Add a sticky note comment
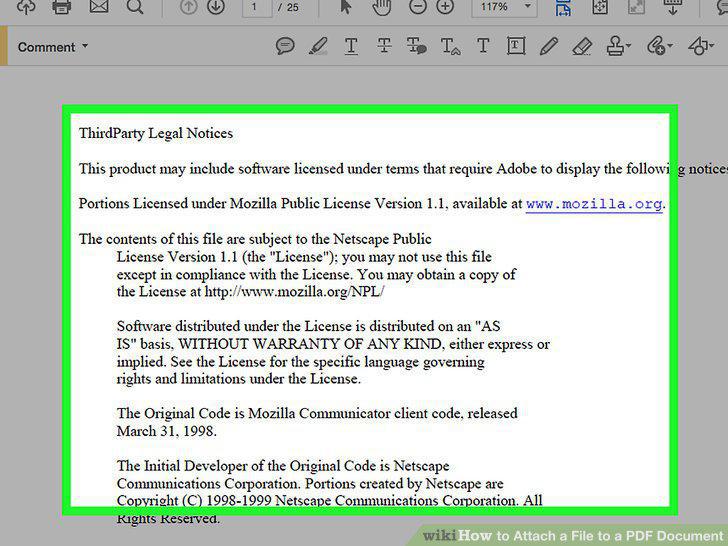728x546 pixels. (285, 46)
